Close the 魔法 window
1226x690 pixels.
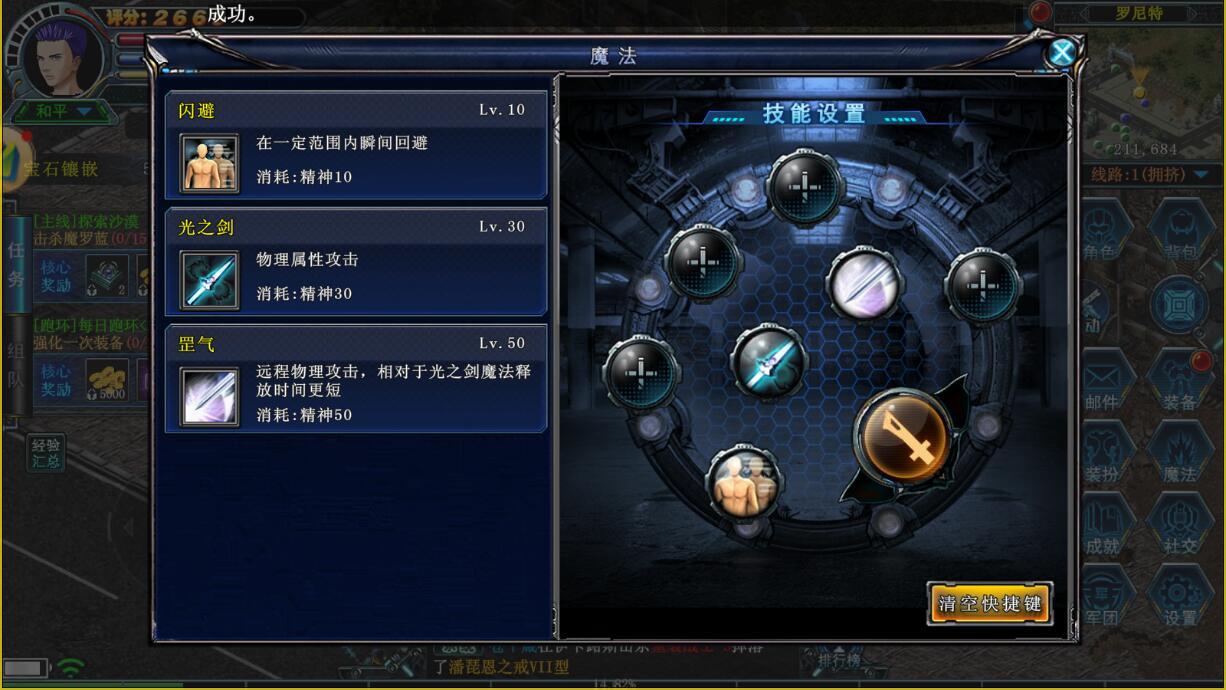click(1062, 52)
